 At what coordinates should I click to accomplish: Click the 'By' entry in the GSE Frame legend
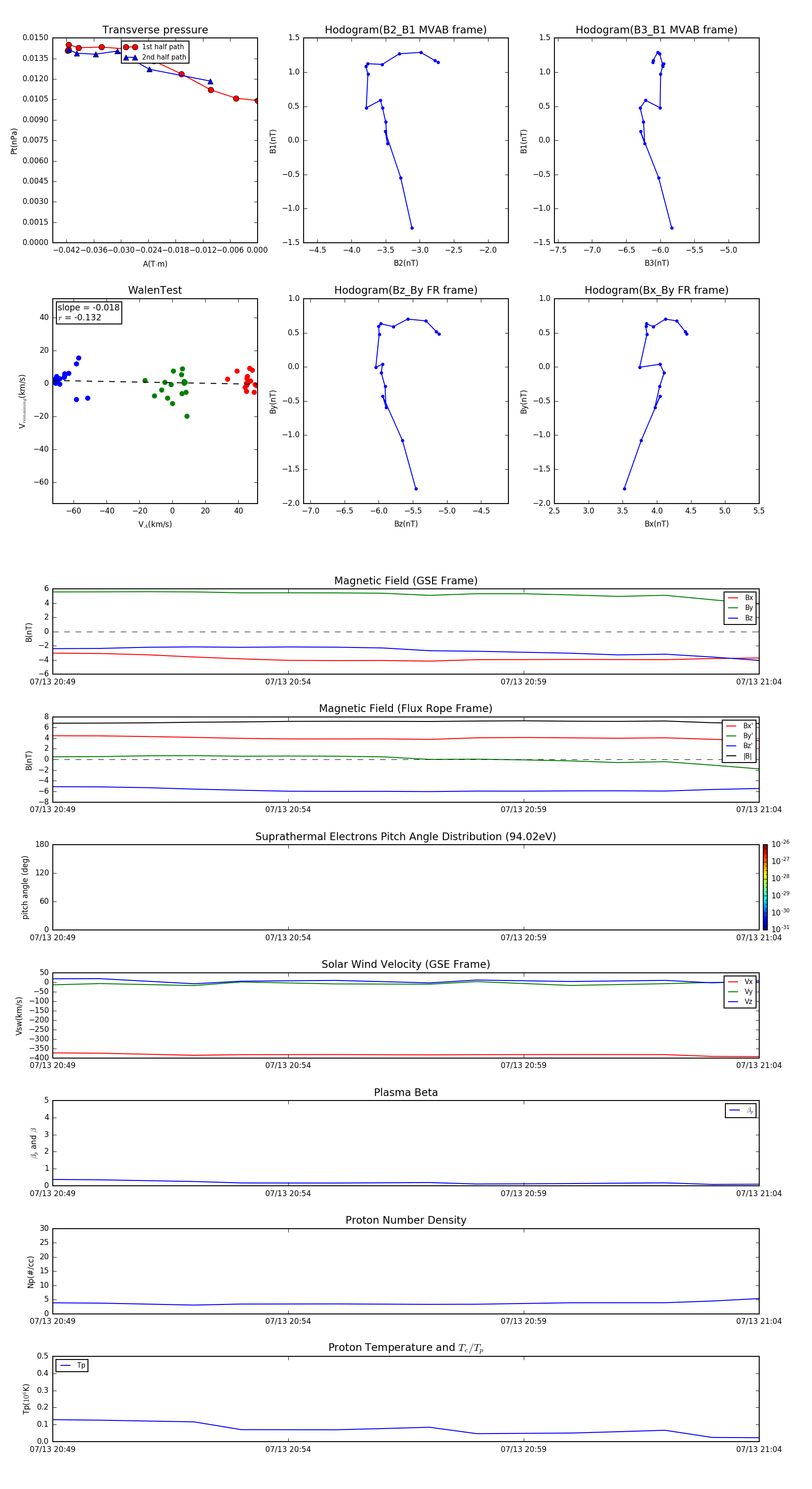740,607
